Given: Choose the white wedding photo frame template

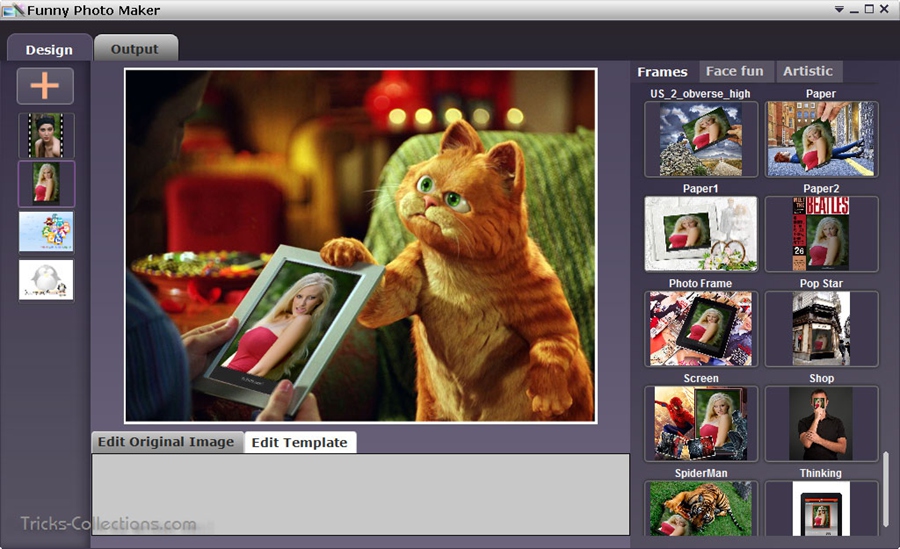Looking at the screenshot, I should point(701,234).
